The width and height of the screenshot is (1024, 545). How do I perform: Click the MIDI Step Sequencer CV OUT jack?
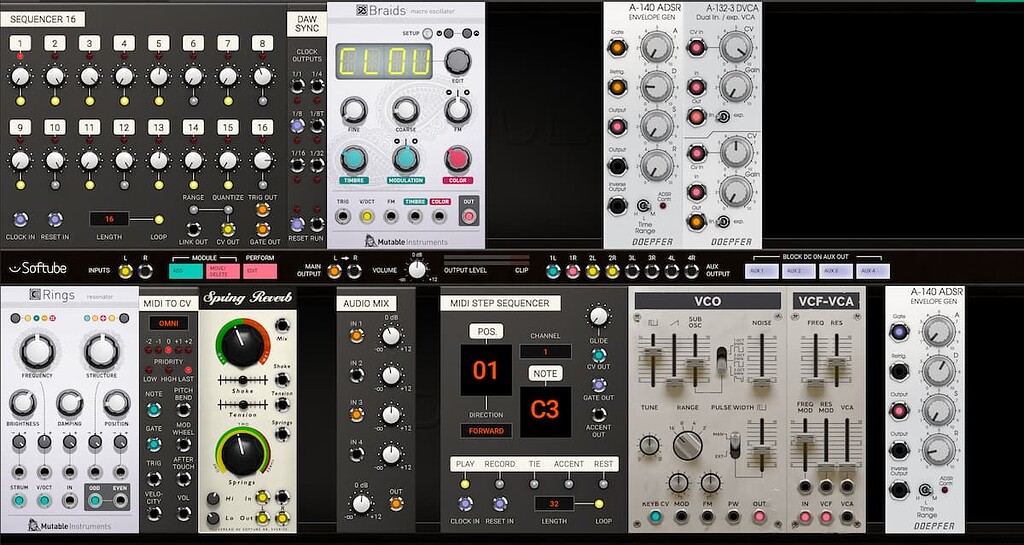pyautogui.click(x=598, y=355)
